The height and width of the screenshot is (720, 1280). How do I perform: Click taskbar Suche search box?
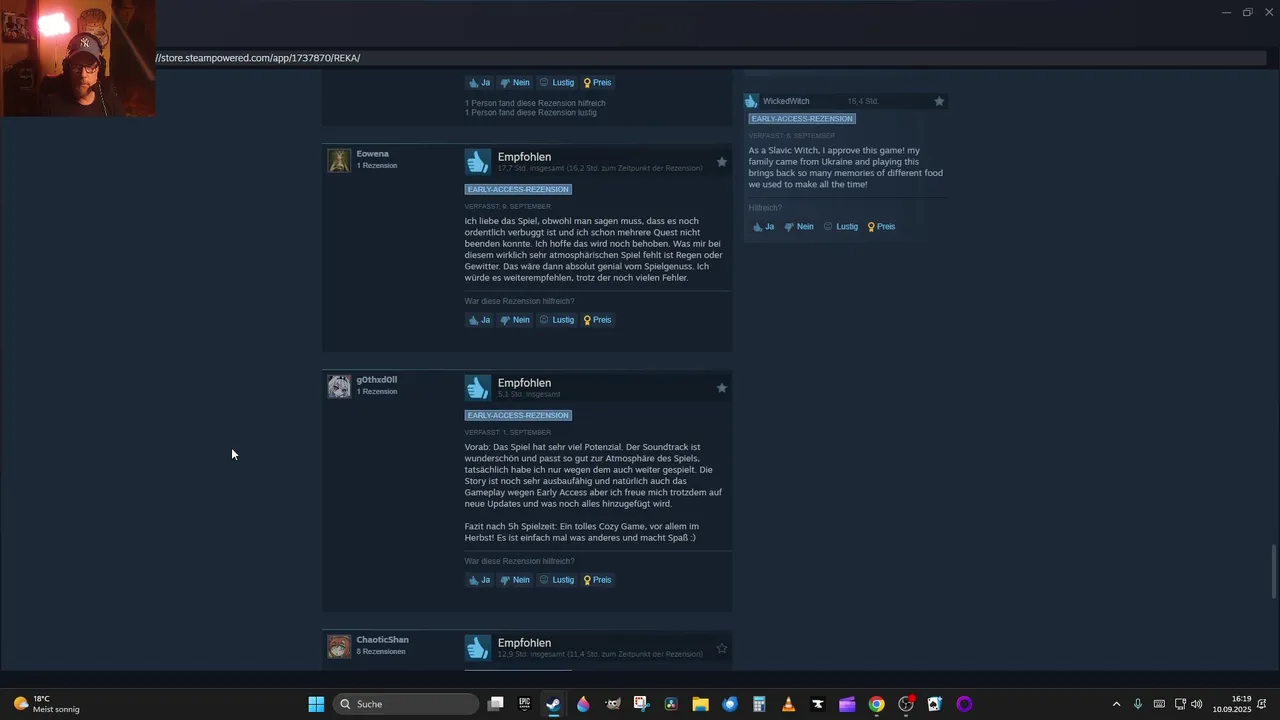(406, 704)
